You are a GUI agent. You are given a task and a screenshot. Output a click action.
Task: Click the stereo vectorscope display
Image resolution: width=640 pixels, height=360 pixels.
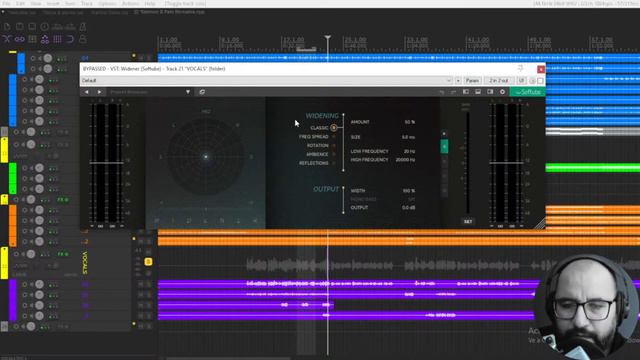[206, 156]
